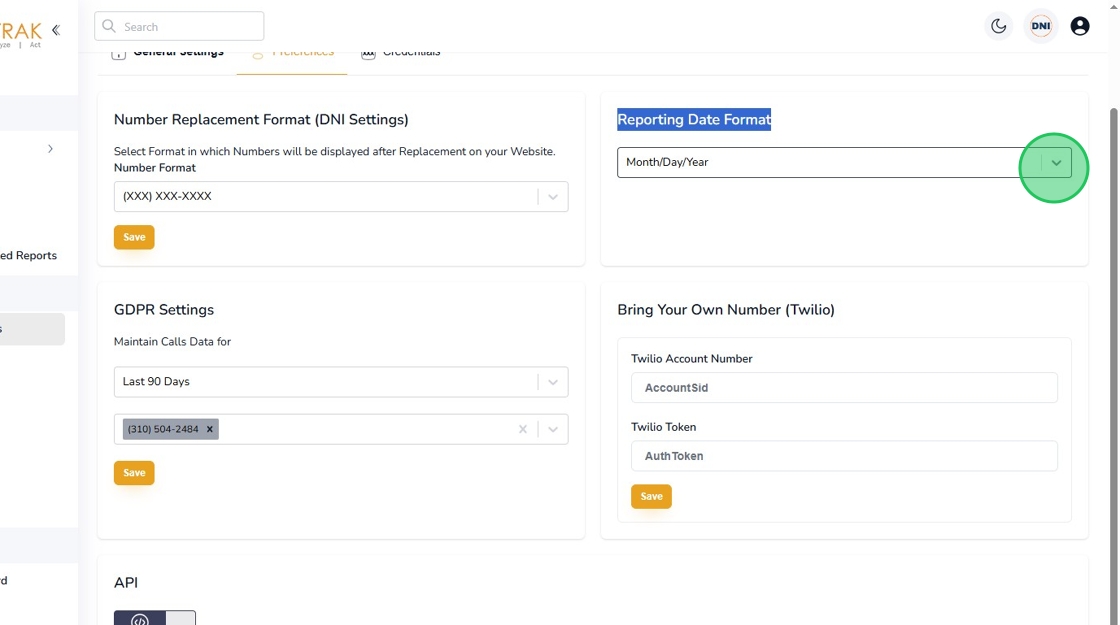The width and height of the screenshot is (1120, 625).
Task: Select the Last 90 Days combo box
Action: (341, 382)
